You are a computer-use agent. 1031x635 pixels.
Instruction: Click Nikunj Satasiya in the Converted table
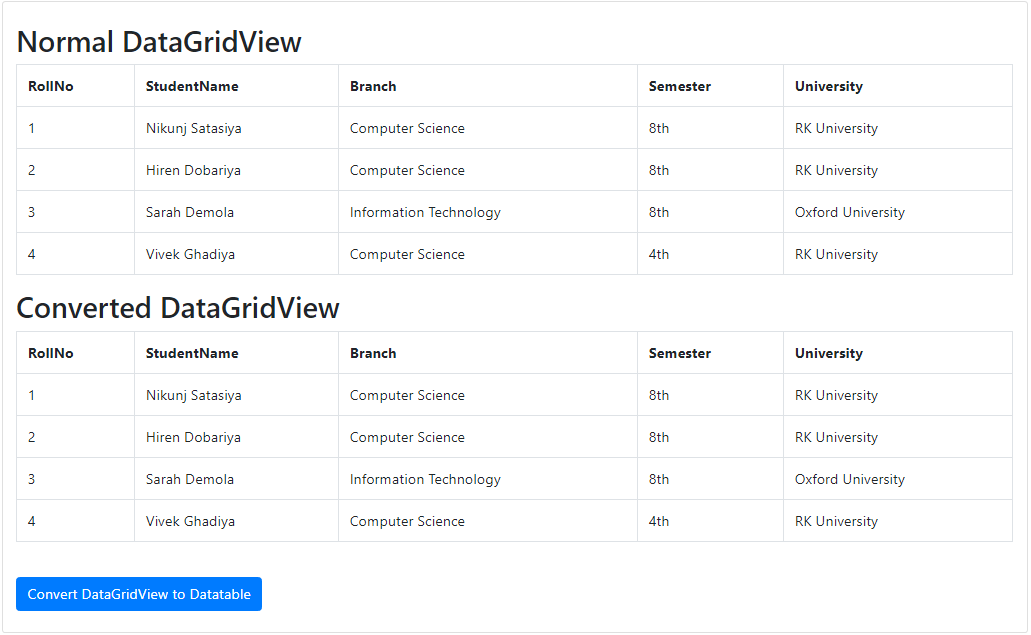pos(192,395)
